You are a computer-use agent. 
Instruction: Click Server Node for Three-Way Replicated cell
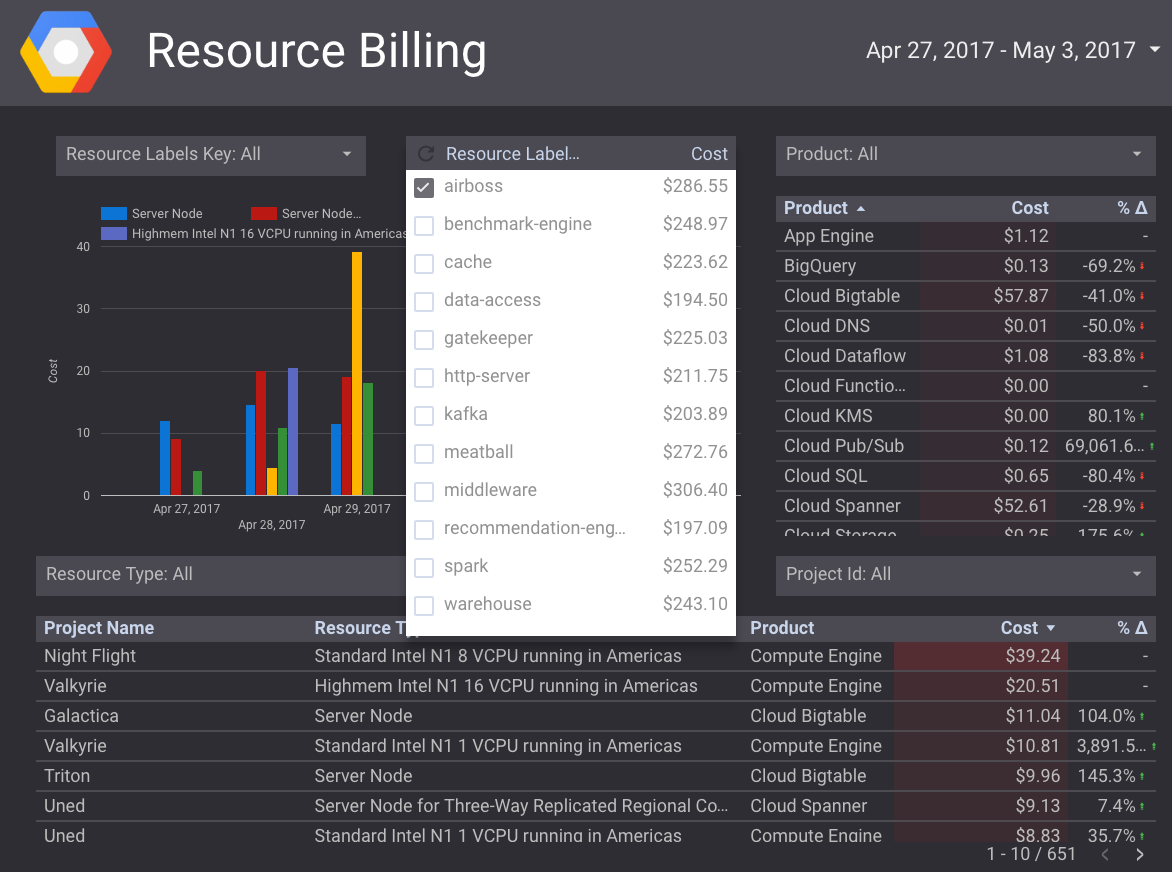pos(520,806)
